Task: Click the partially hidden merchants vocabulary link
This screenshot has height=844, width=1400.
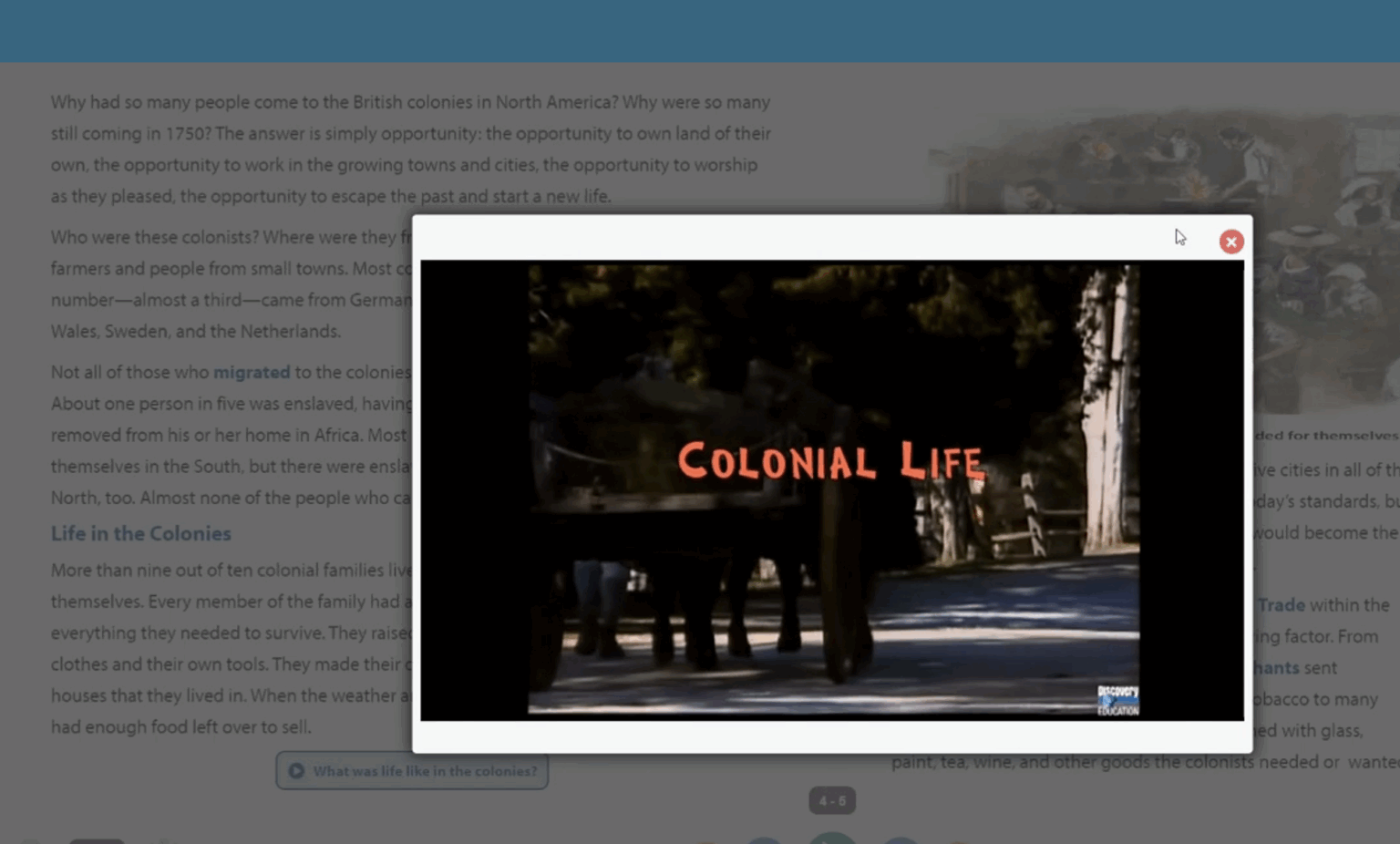Action: pos(1276,668)
